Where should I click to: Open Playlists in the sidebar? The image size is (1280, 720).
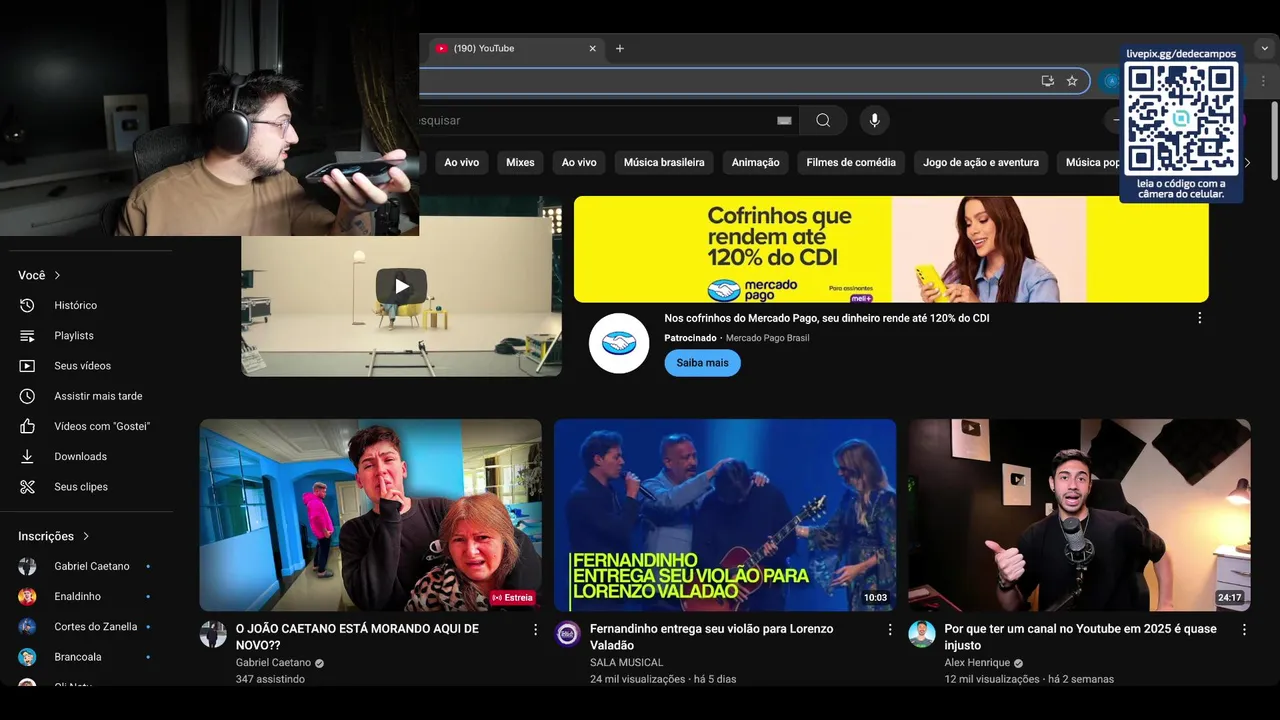(75, 335)
